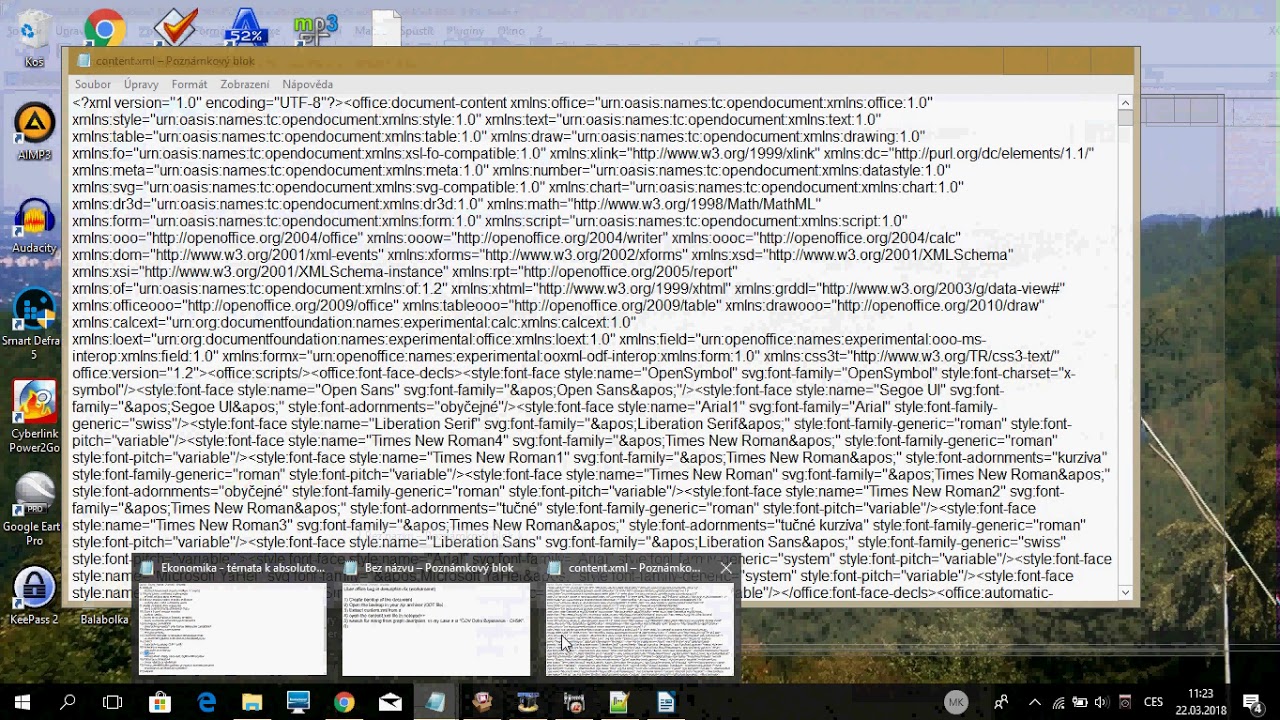The height and width of the screenshot is (720, 1280).
Task: Click the Notepad scrollbar up arrow
Action: click(x=1125, y=103)
